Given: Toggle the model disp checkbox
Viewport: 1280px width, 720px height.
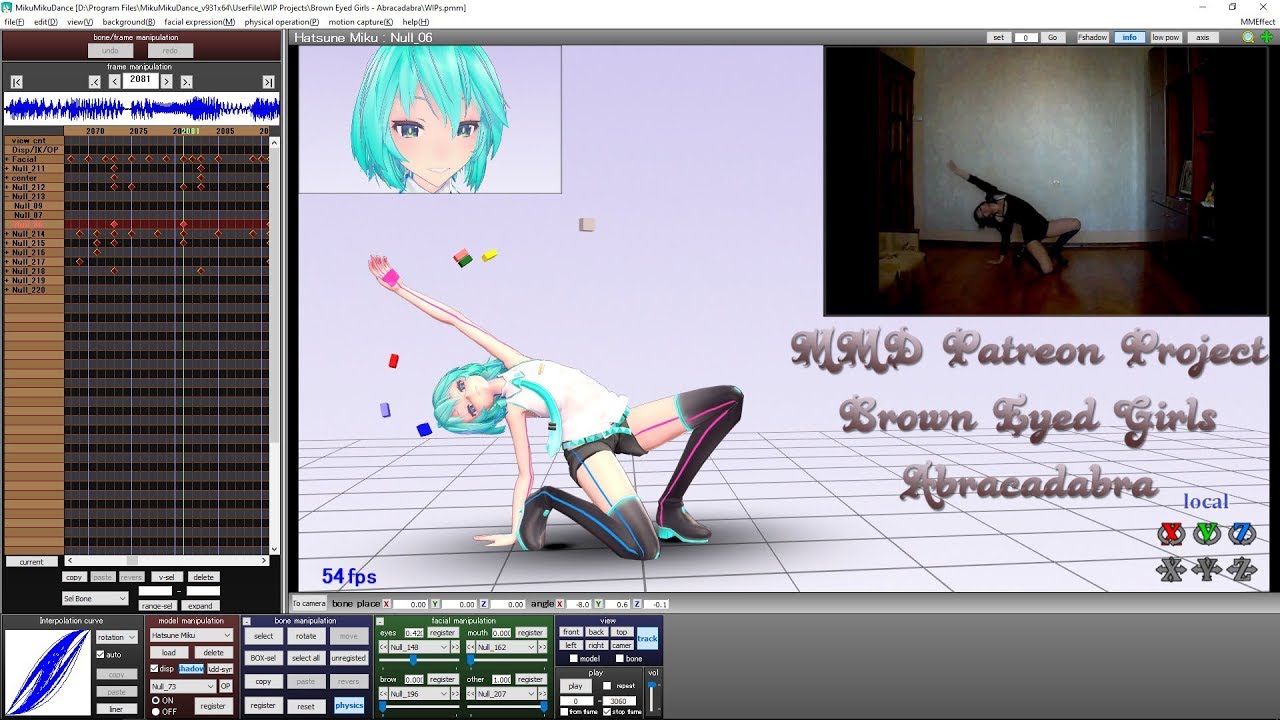Looking at the screenshot, I should click(x=154, y=668).
